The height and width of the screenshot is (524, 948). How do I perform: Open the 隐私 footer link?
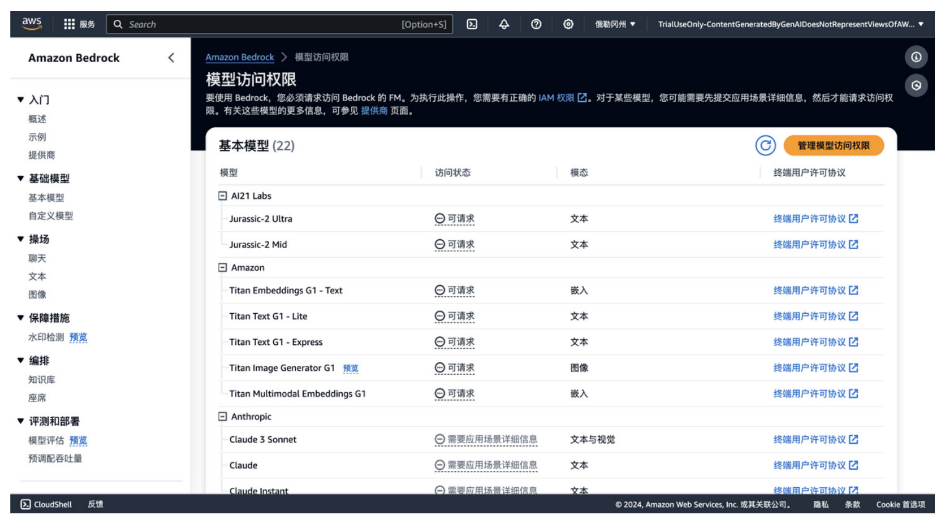[820, 504]
